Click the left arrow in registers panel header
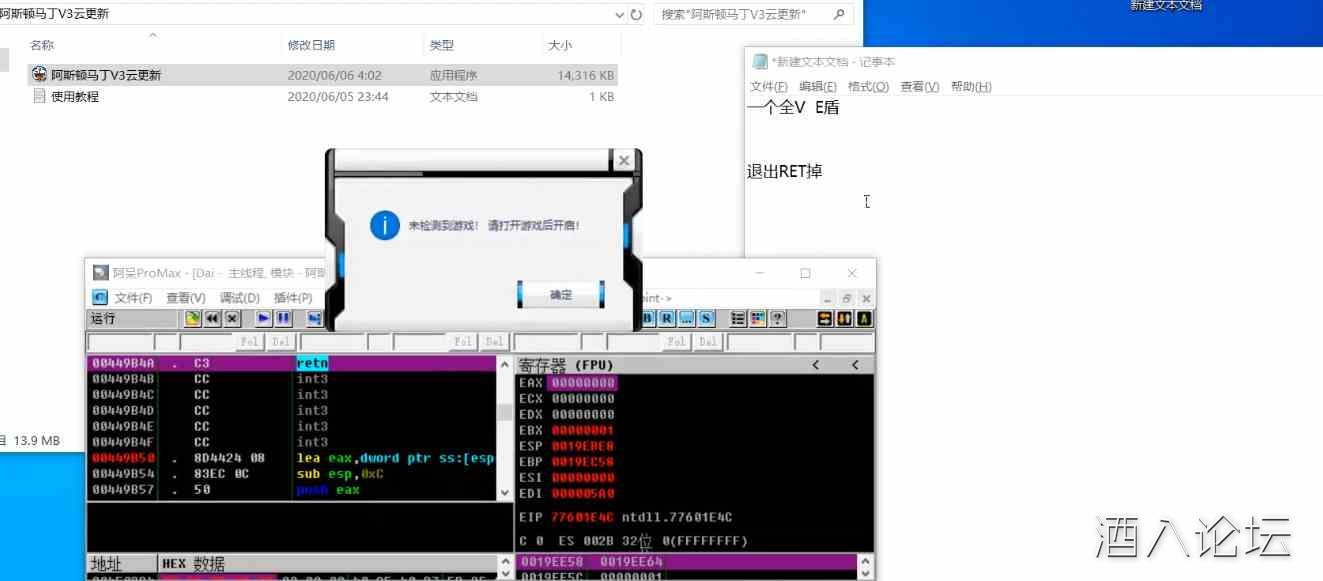Image resolution: width=1323 pixels, height=581 pixels. coord(816,365)
